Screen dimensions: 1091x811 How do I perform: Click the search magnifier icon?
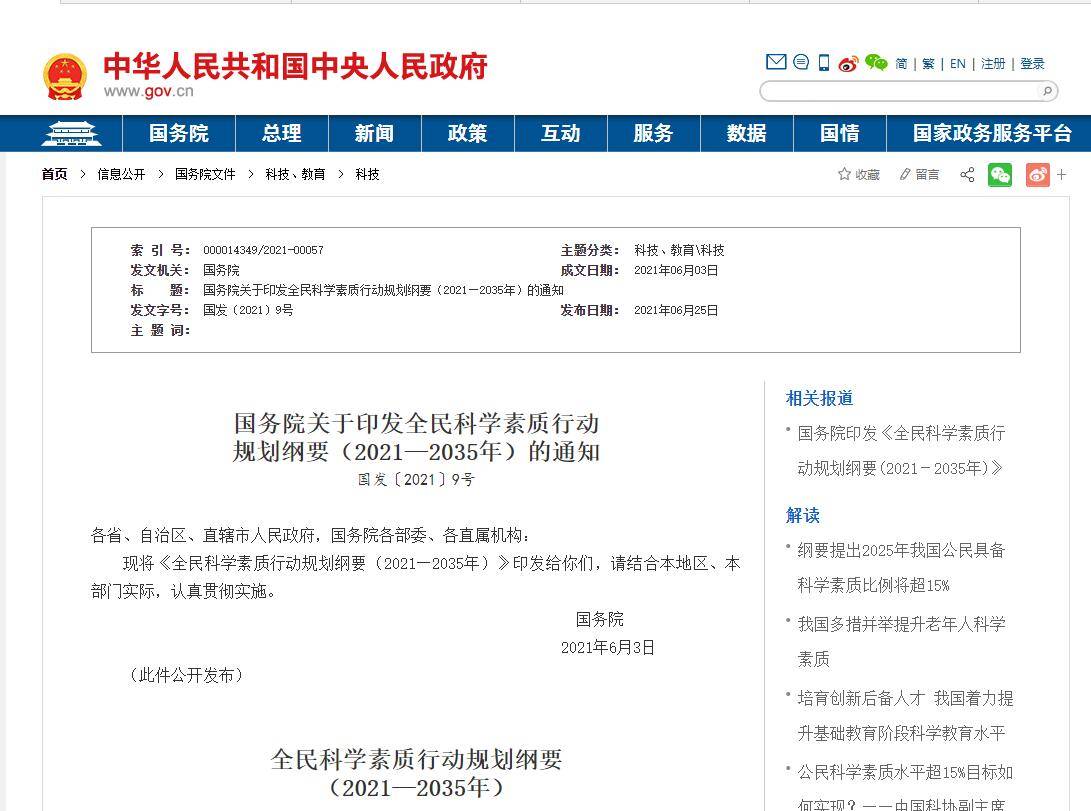(x=1047, y=91)
